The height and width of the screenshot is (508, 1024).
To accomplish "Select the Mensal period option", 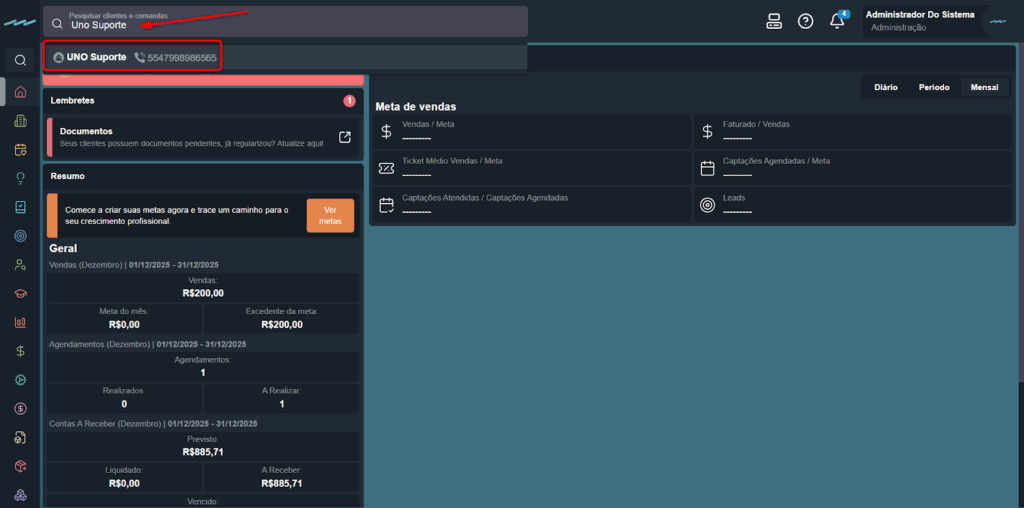I will (984, 87).
